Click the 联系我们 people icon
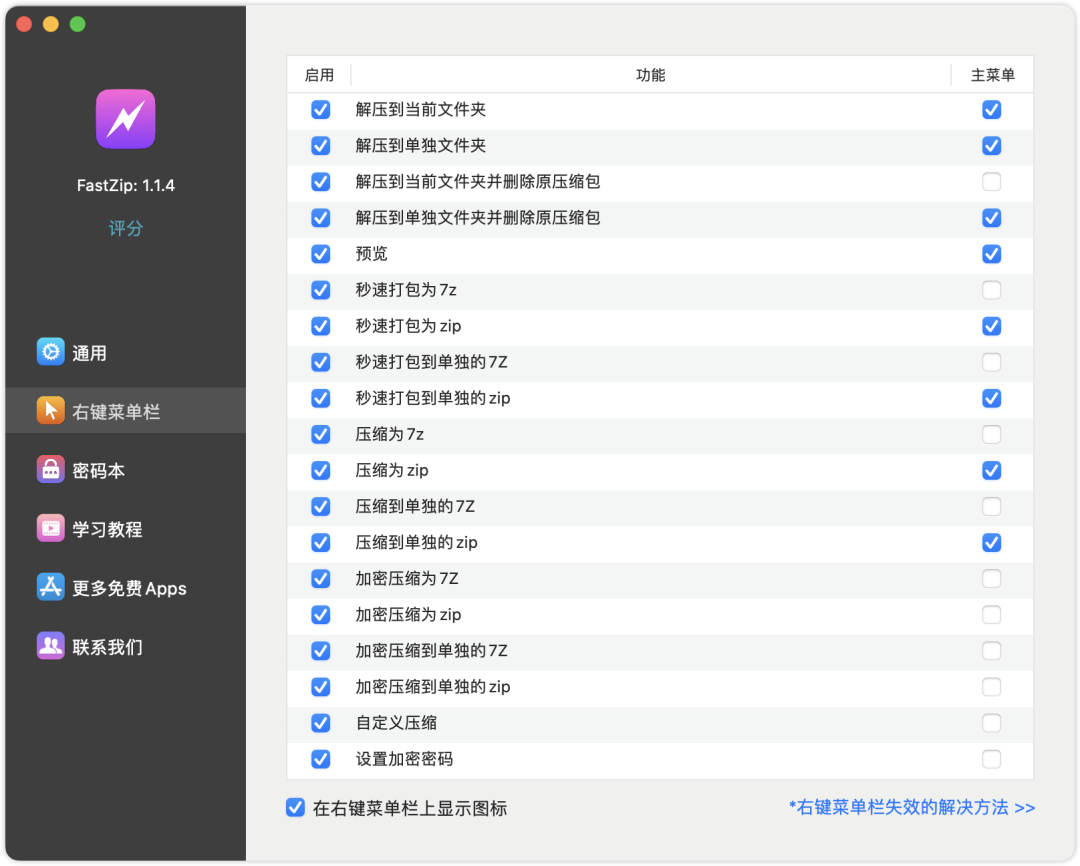 (51, 646)
